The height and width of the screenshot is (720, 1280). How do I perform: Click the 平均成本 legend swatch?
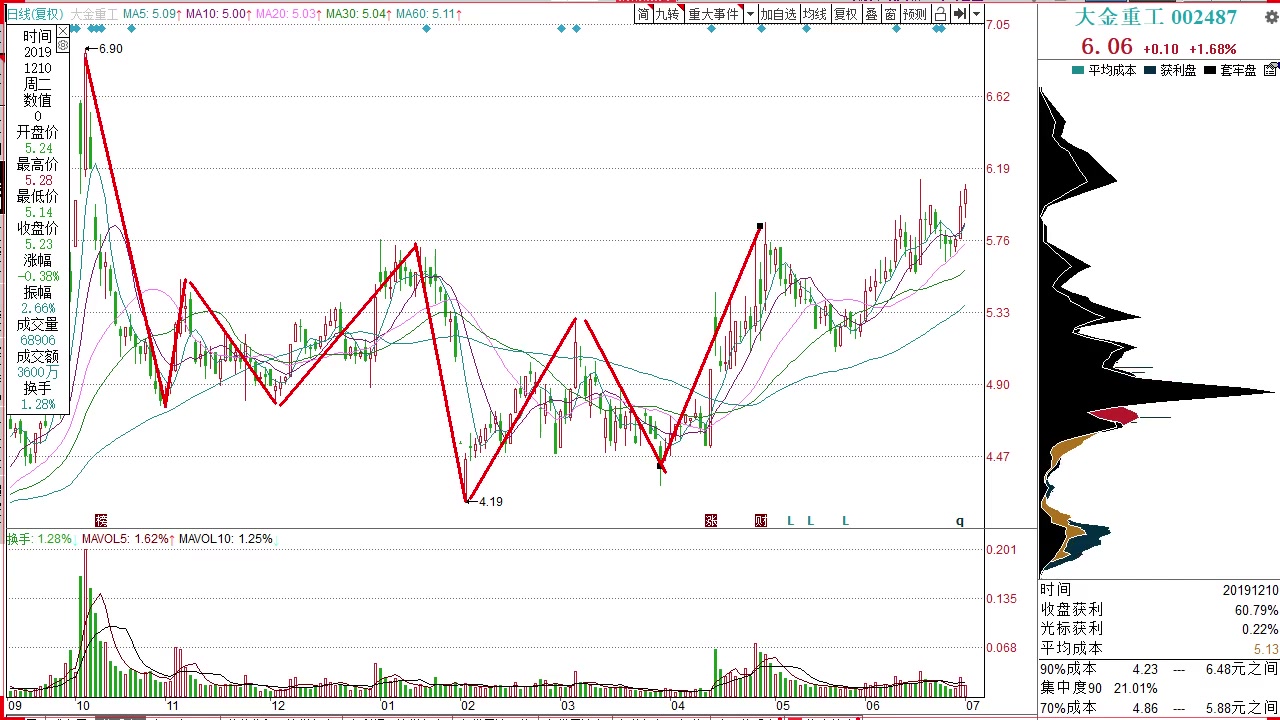point(1077,70)
